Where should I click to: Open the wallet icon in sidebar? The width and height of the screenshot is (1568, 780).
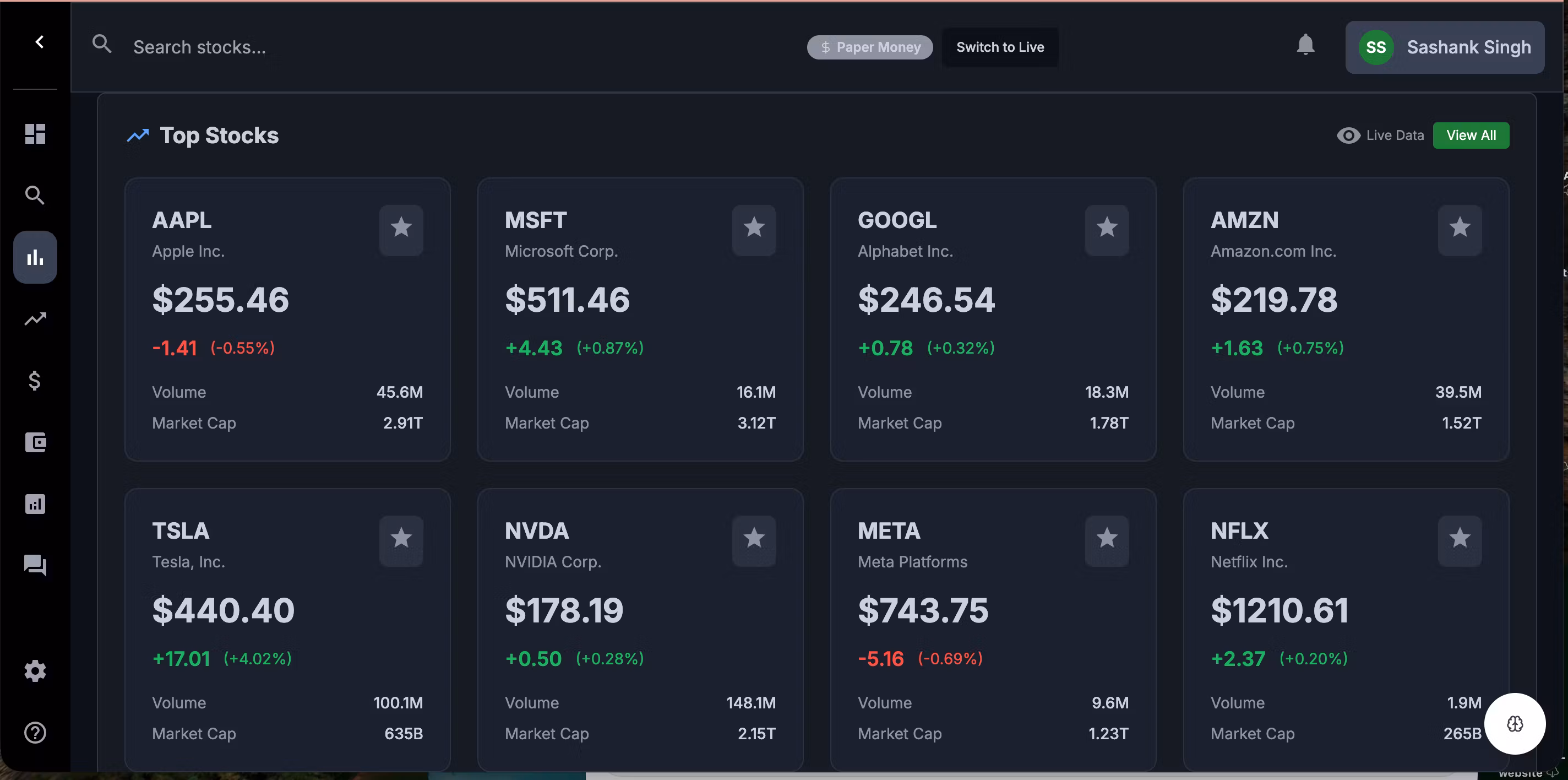pyautogui.click(x=35, y=443)
